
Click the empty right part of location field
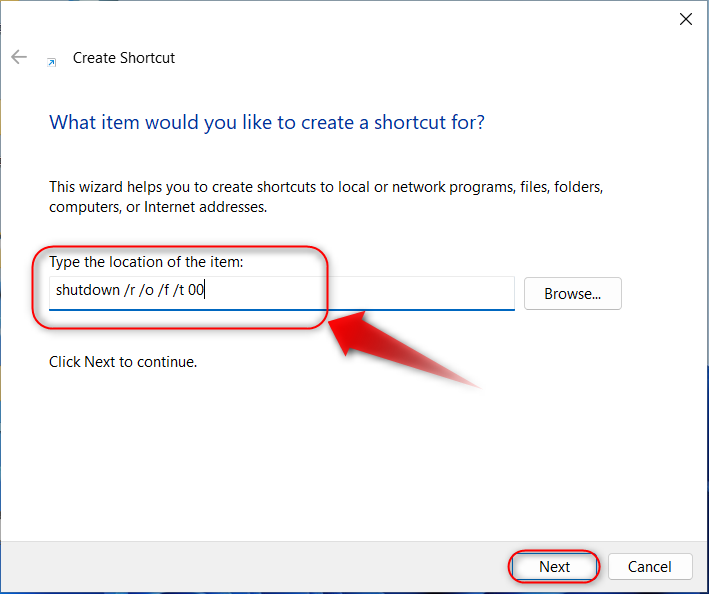(420, 292)
